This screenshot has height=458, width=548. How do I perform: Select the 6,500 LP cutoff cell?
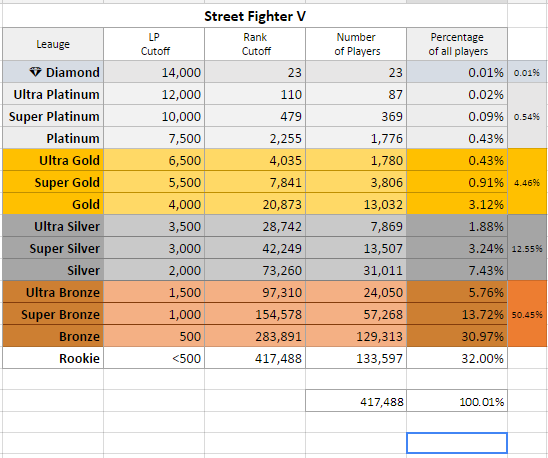154,160
